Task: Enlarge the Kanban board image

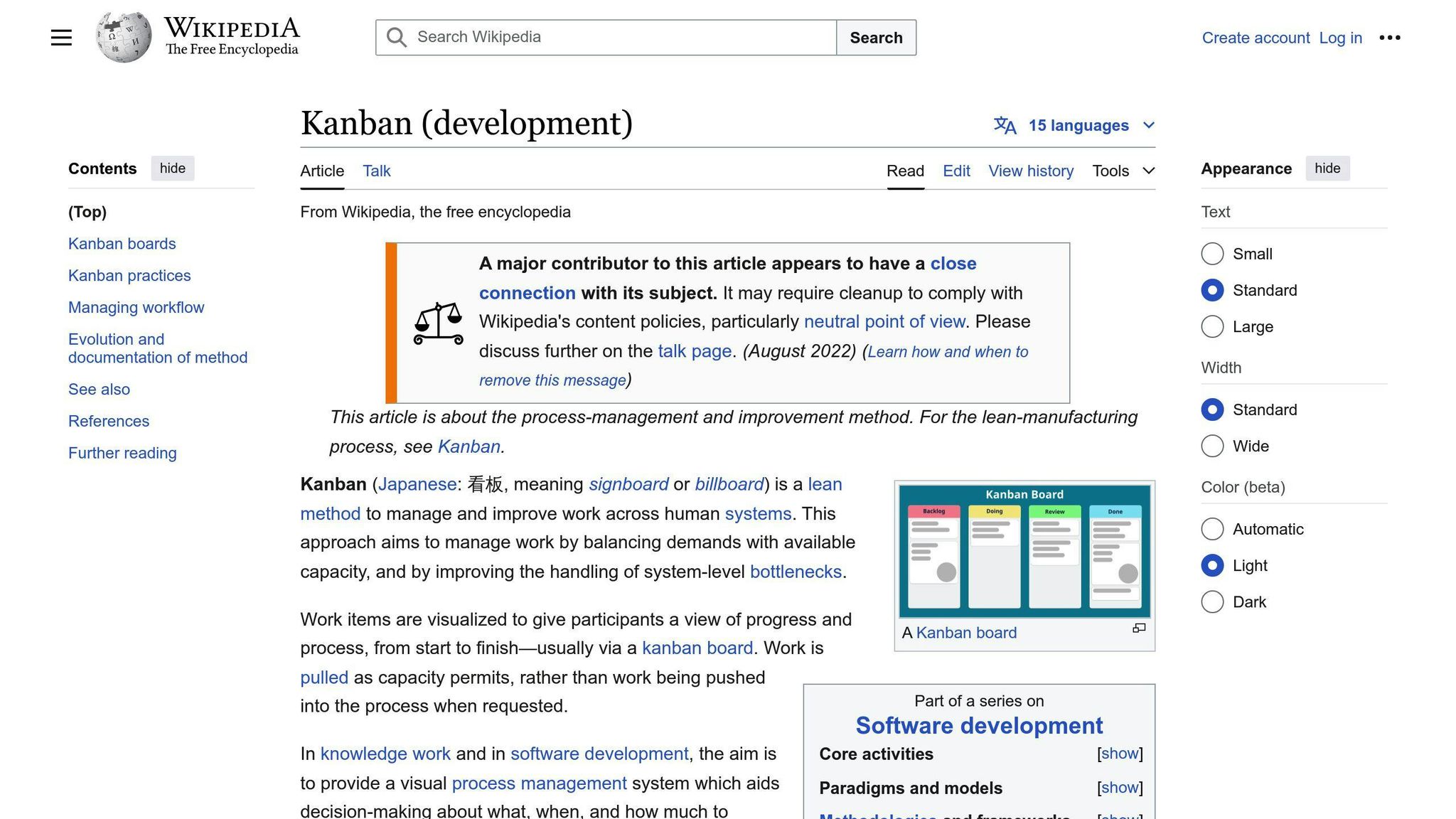Action: [1138, 628]
